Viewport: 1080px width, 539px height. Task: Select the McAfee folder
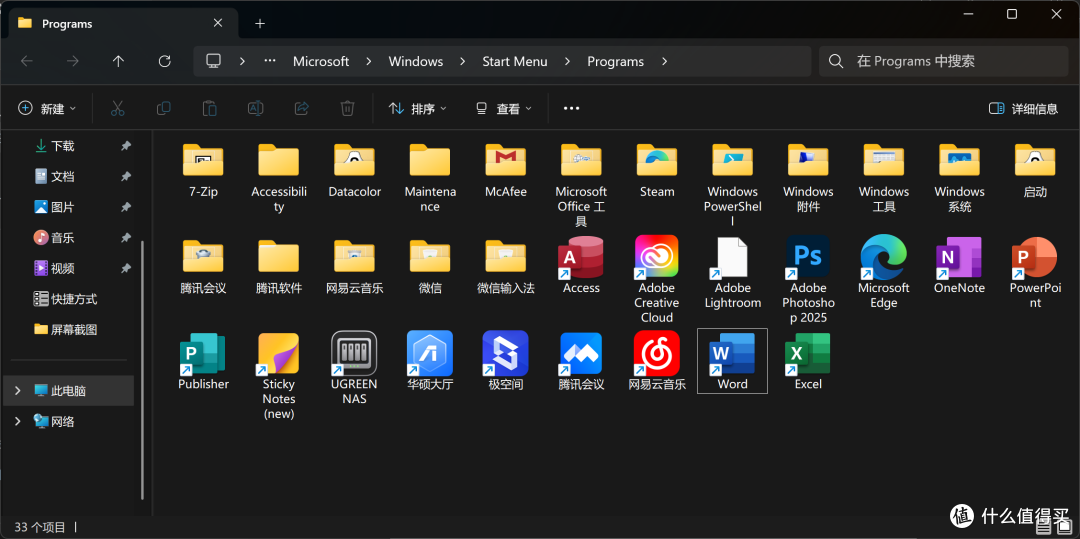point(506,170)
